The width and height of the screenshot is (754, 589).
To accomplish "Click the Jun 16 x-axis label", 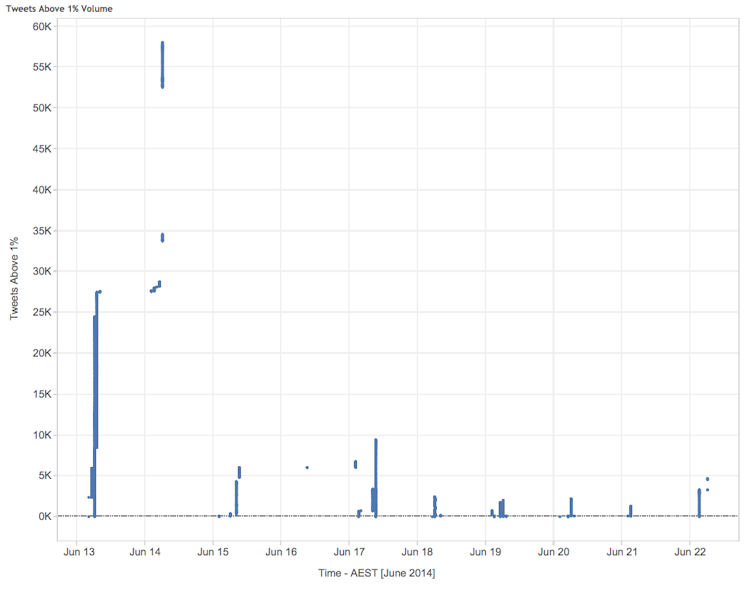I will pos(281,552).
